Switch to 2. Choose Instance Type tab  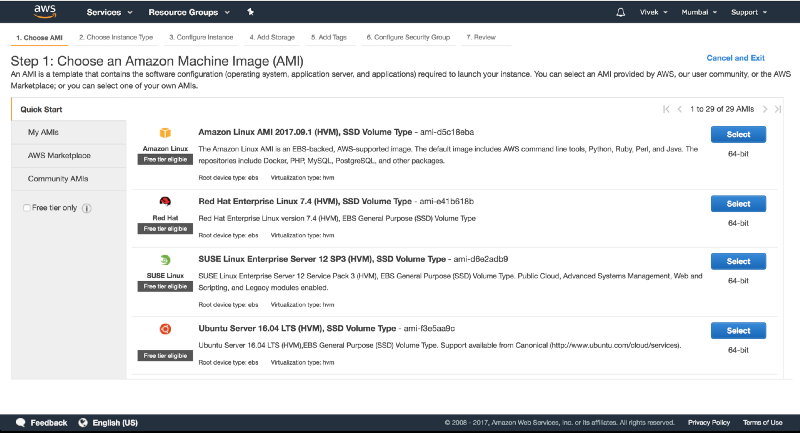[x=116, y=37]
